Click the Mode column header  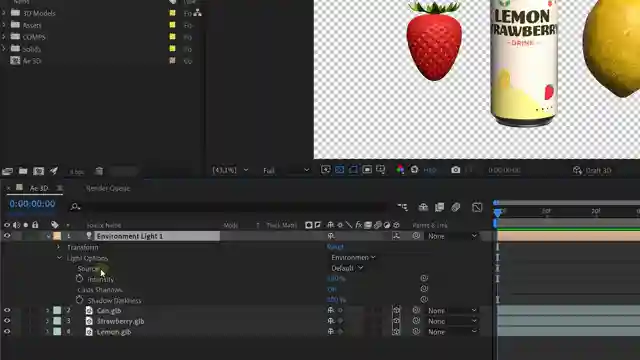231,225
